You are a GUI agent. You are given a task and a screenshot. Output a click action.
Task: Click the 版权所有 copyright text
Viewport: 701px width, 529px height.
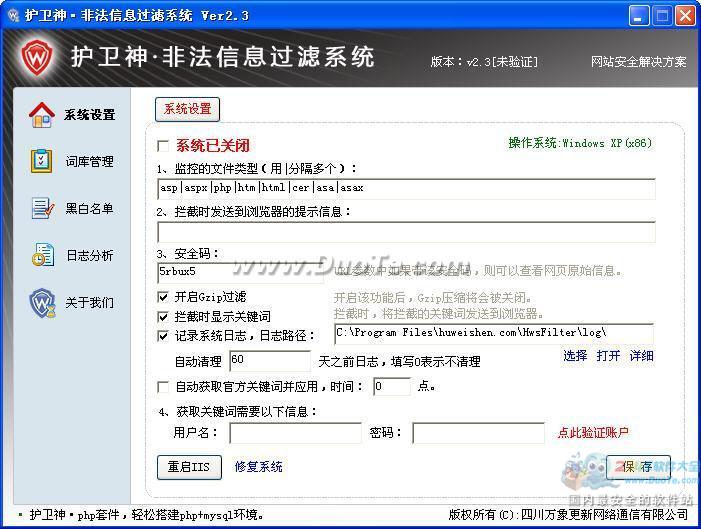(x=568, y=515)
